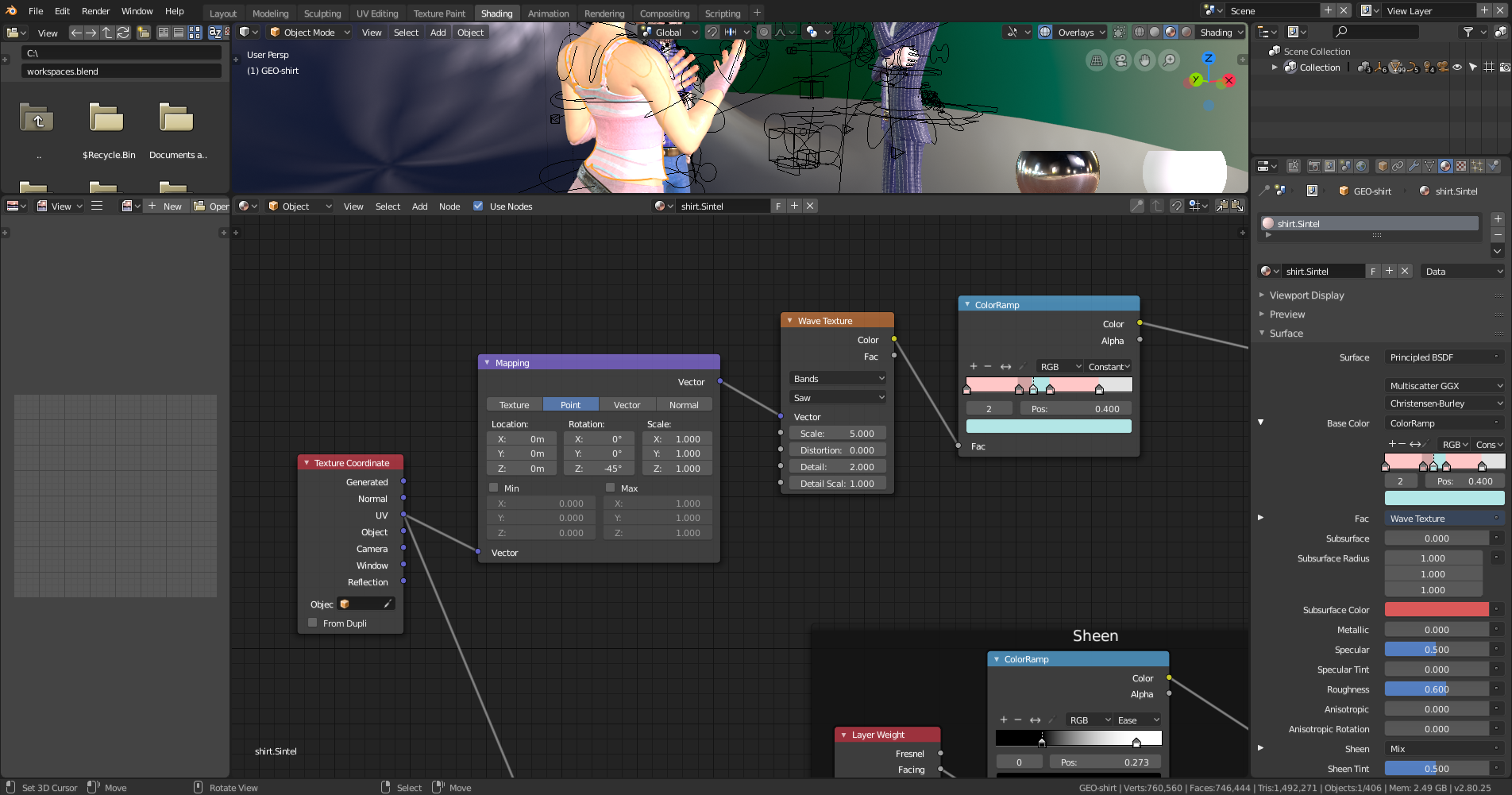
Task: Select Normal type in Mapping node
Action: [684, 405]
